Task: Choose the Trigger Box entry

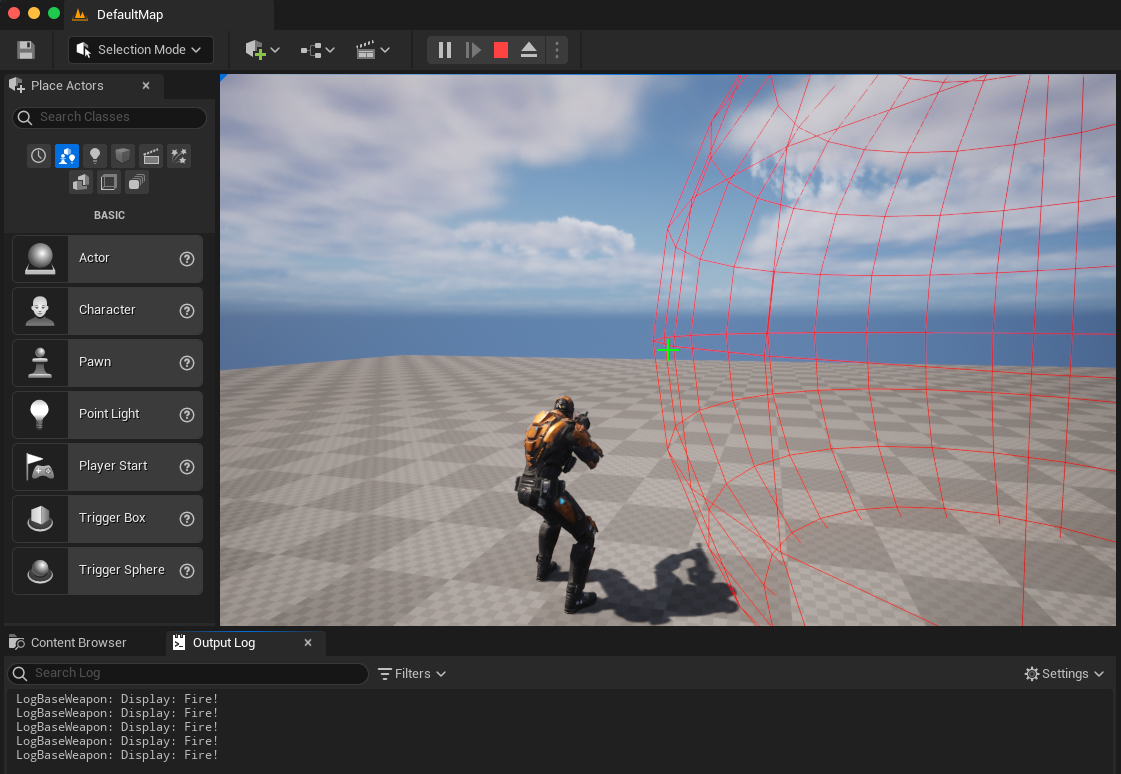Action: point(107,519)
